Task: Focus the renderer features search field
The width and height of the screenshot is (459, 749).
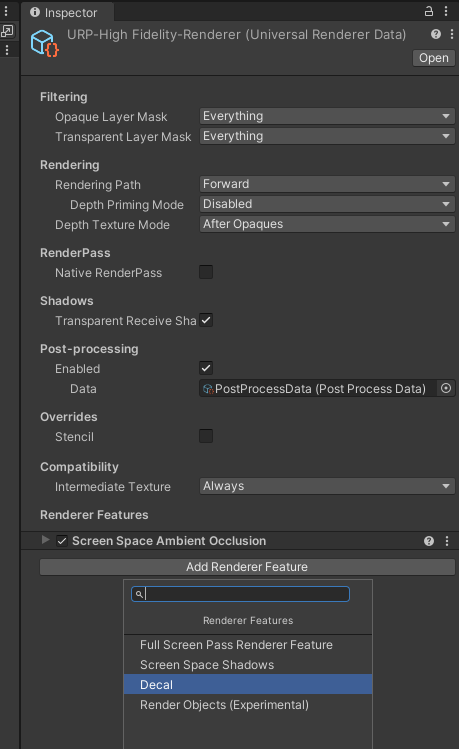Action: [240, 594]
